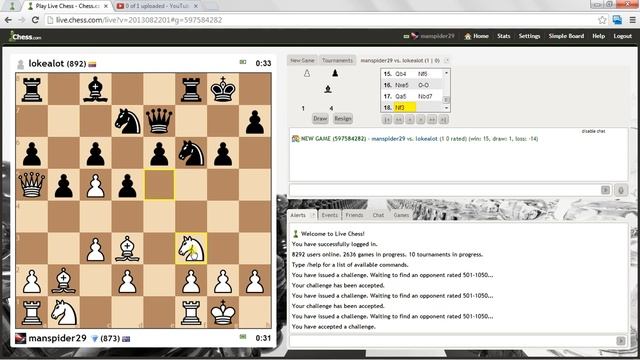Open the Chrome menu icon
Screen dimensions: 640x360
632,20
